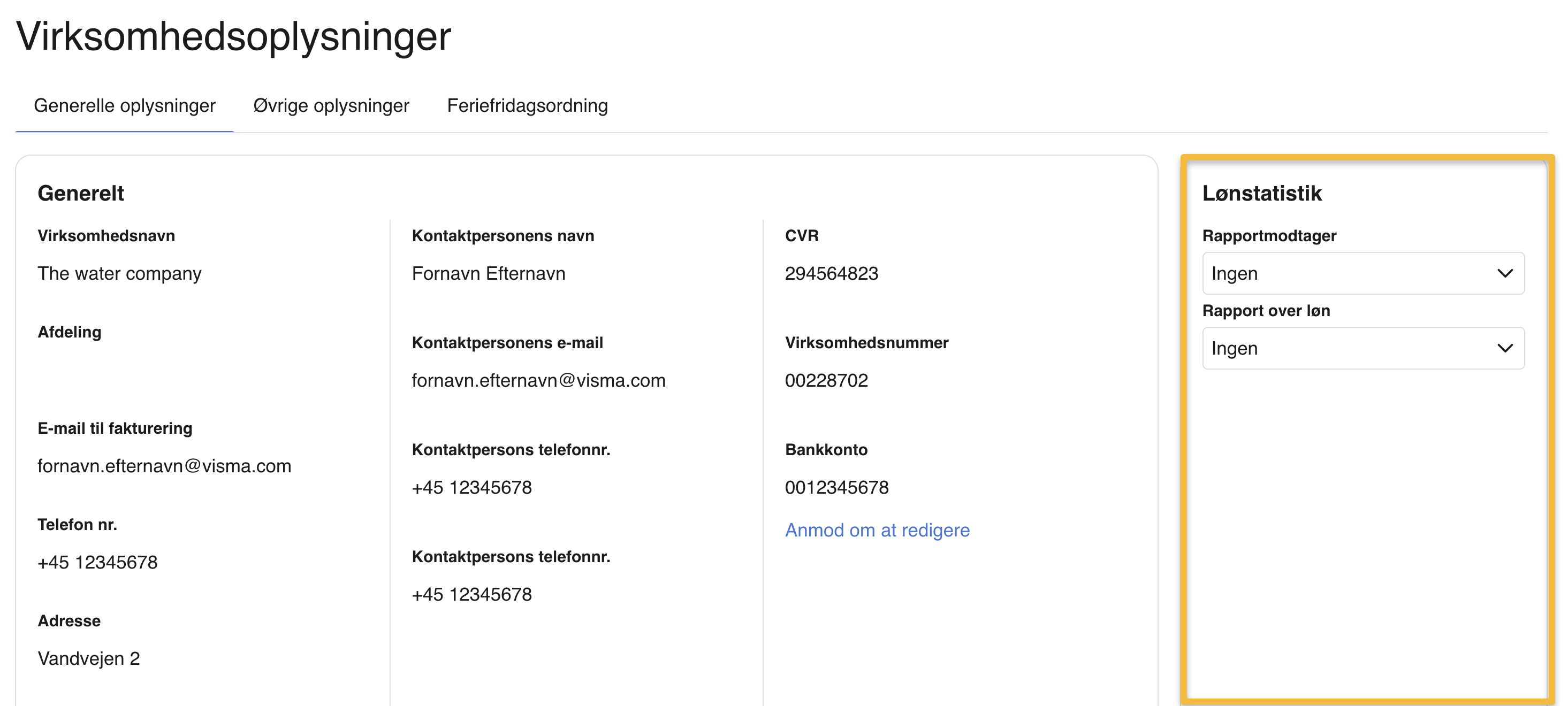Expand the Rapport over løn dropdown
Screen dimensions: 1568x706
pos(1363,348)
